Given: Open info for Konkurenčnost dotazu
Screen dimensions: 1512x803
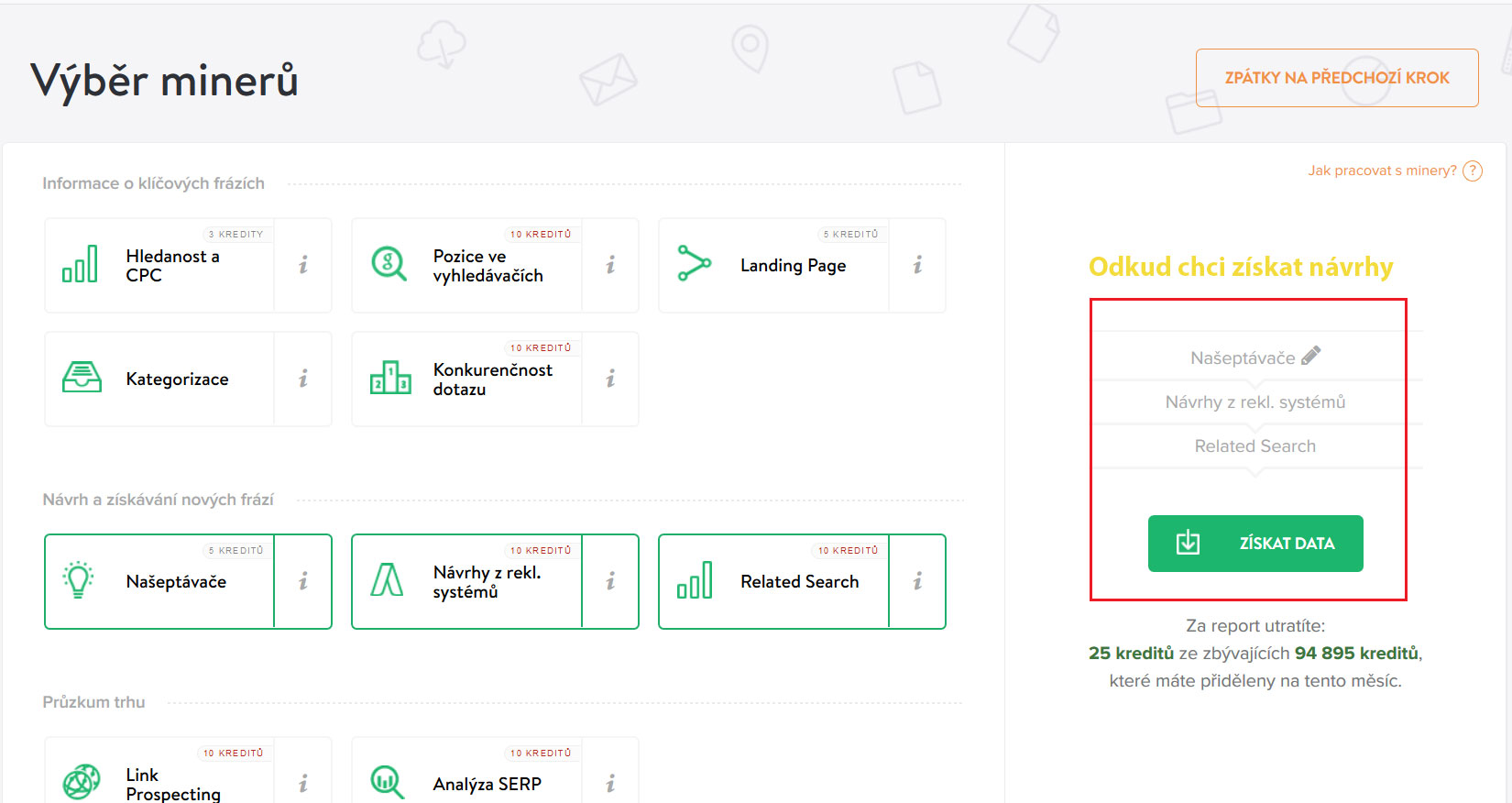Looking at the screenshot, I should click(x=610, y=379).
